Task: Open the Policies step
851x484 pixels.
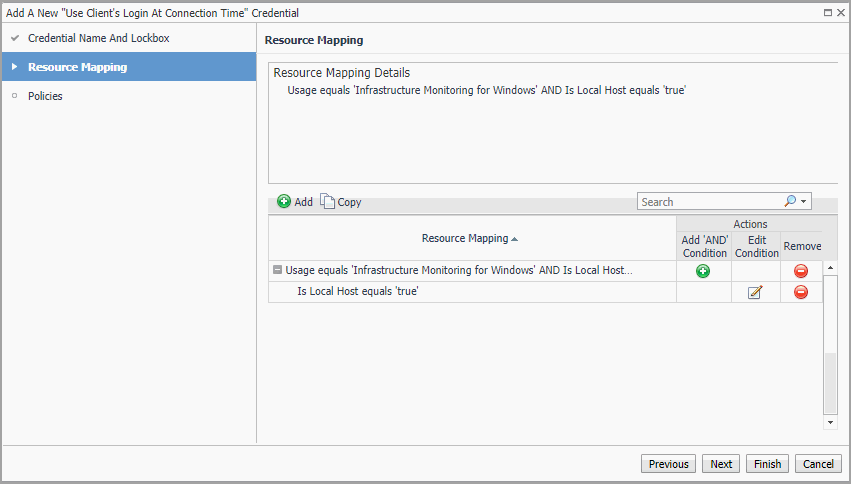Action: point(45,96)
